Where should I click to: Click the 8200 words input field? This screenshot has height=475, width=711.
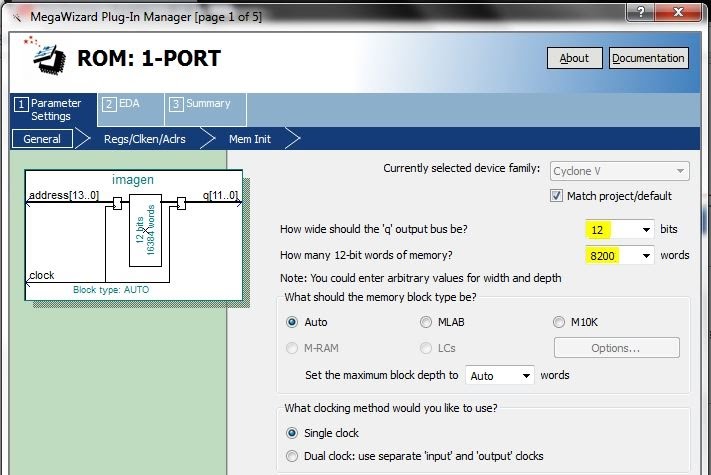point(612,256)
